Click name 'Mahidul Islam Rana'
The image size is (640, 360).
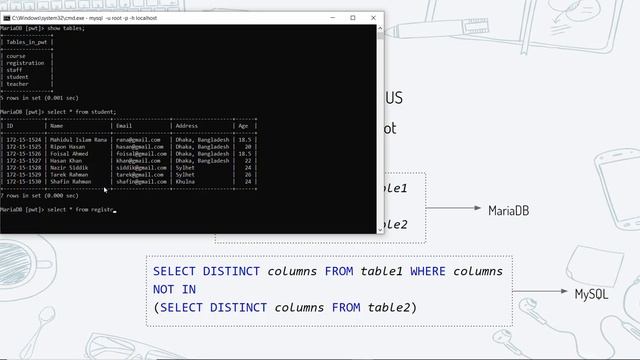pyautogui.click(x=78, y=140)
